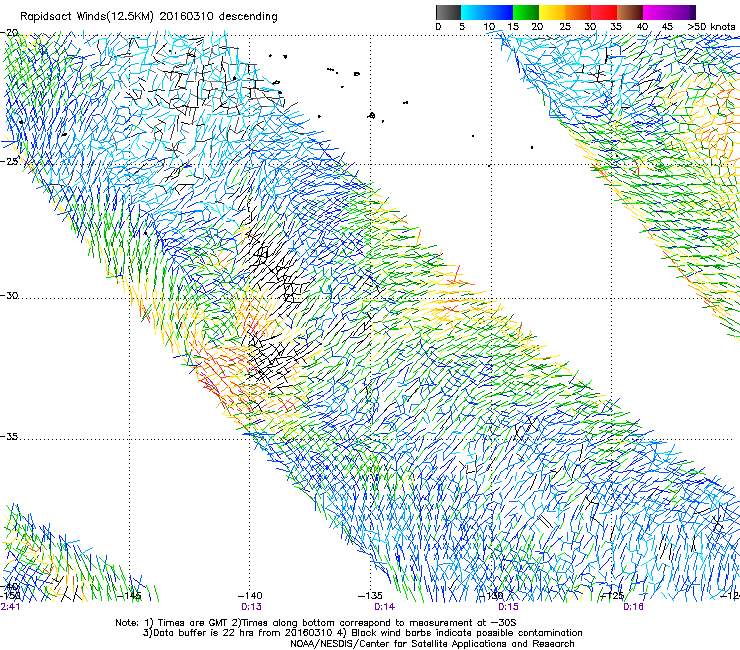Click the '-35' latitude axis label
This screenshot has height=650, width=740.
point(9,437)
